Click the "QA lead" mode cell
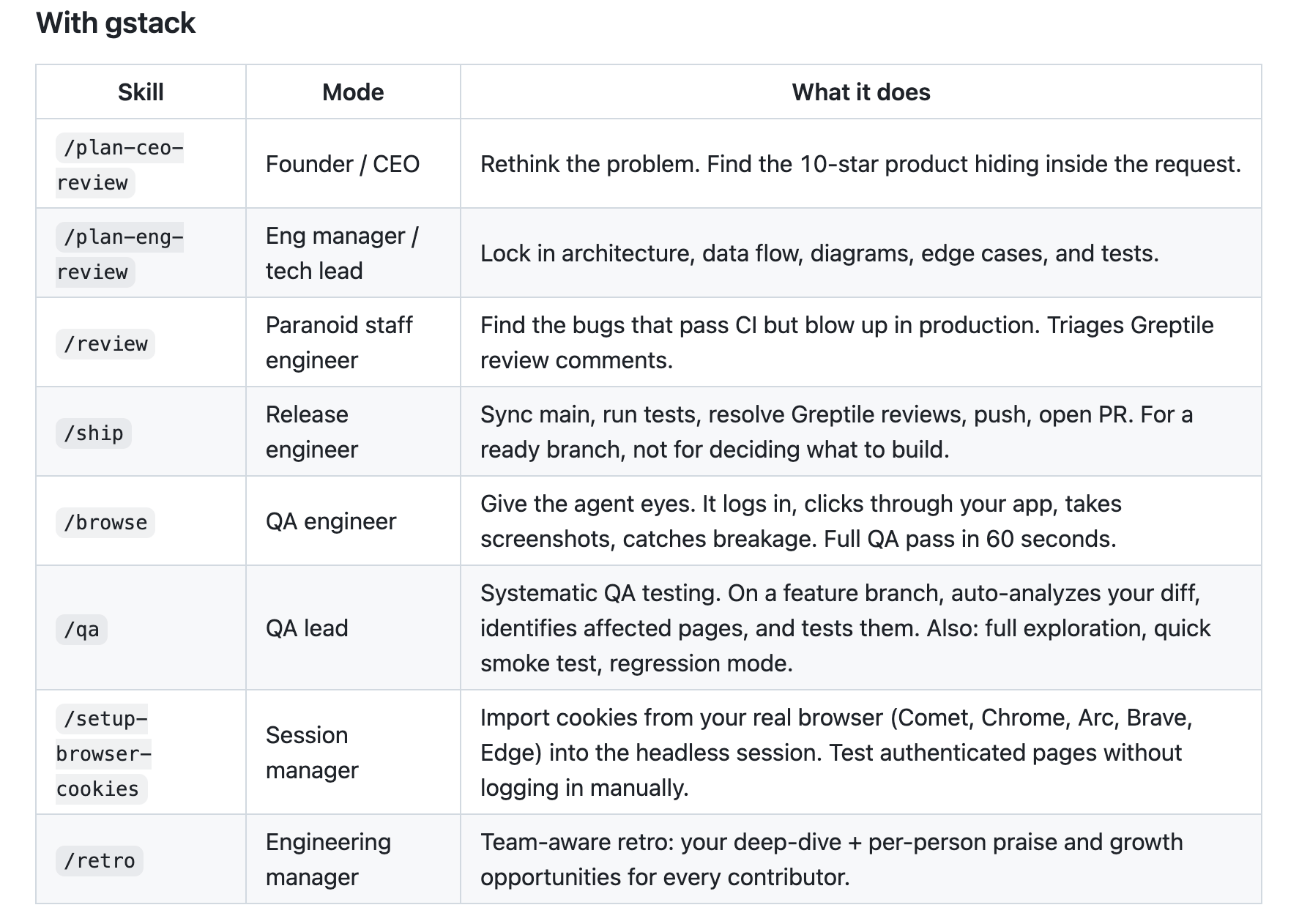The image size is (1299, 924). point(307,628)
